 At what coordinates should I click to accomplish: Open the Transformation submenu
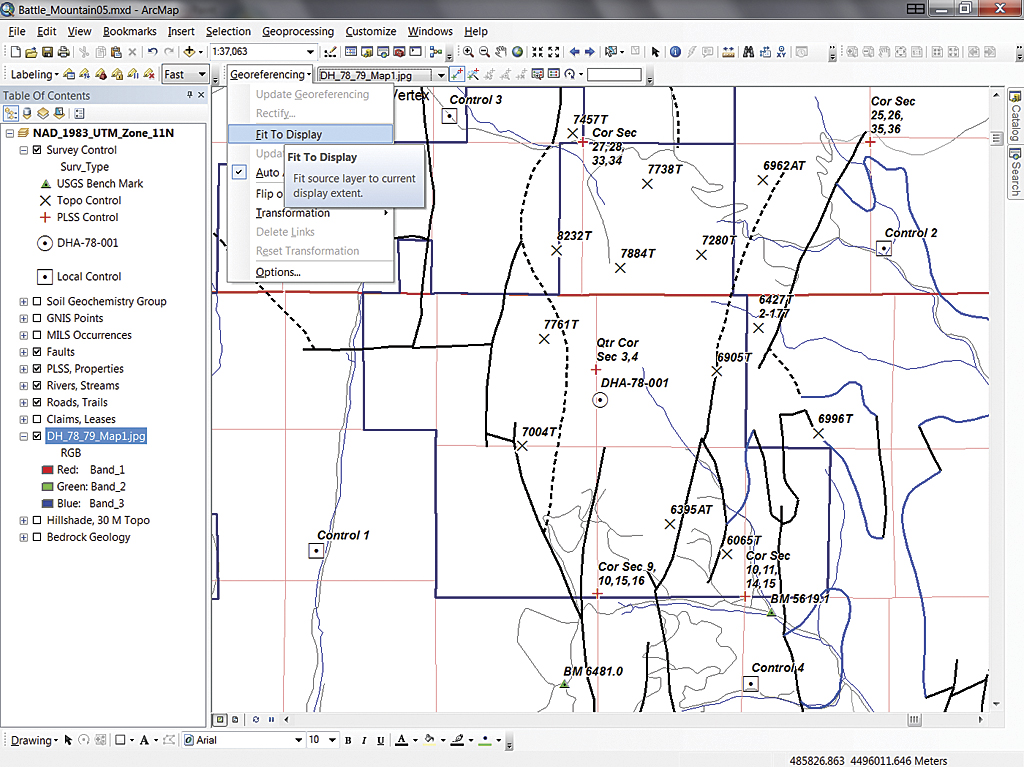coord(311,213)
